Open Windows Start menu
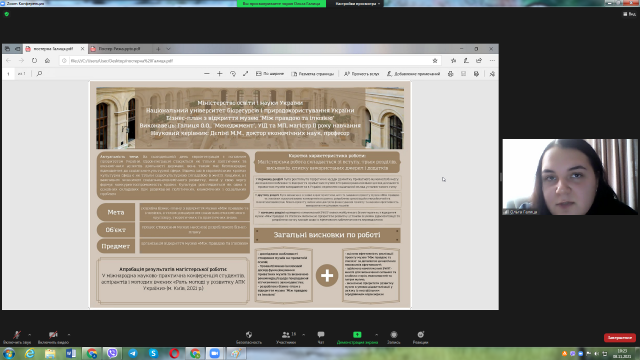The height and width of the screenshot is (360, 640). click(9, 353)
